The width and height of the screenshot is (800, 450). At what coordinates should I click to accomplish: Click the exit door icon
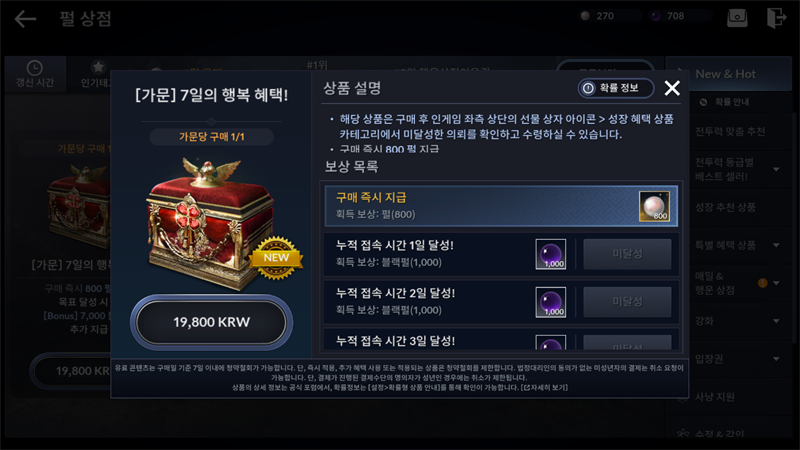click(x=776, y=18)
